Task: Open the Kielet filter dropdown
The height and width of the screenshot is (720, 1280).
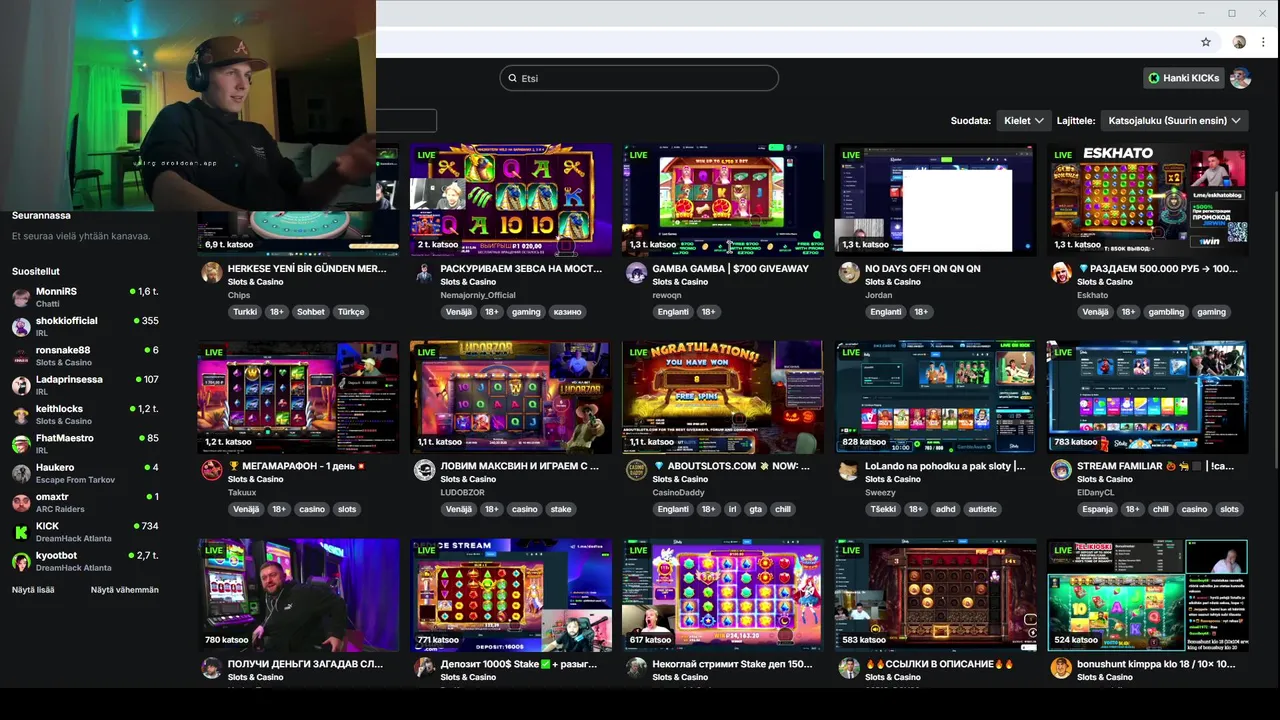Action: [1023, 121]
